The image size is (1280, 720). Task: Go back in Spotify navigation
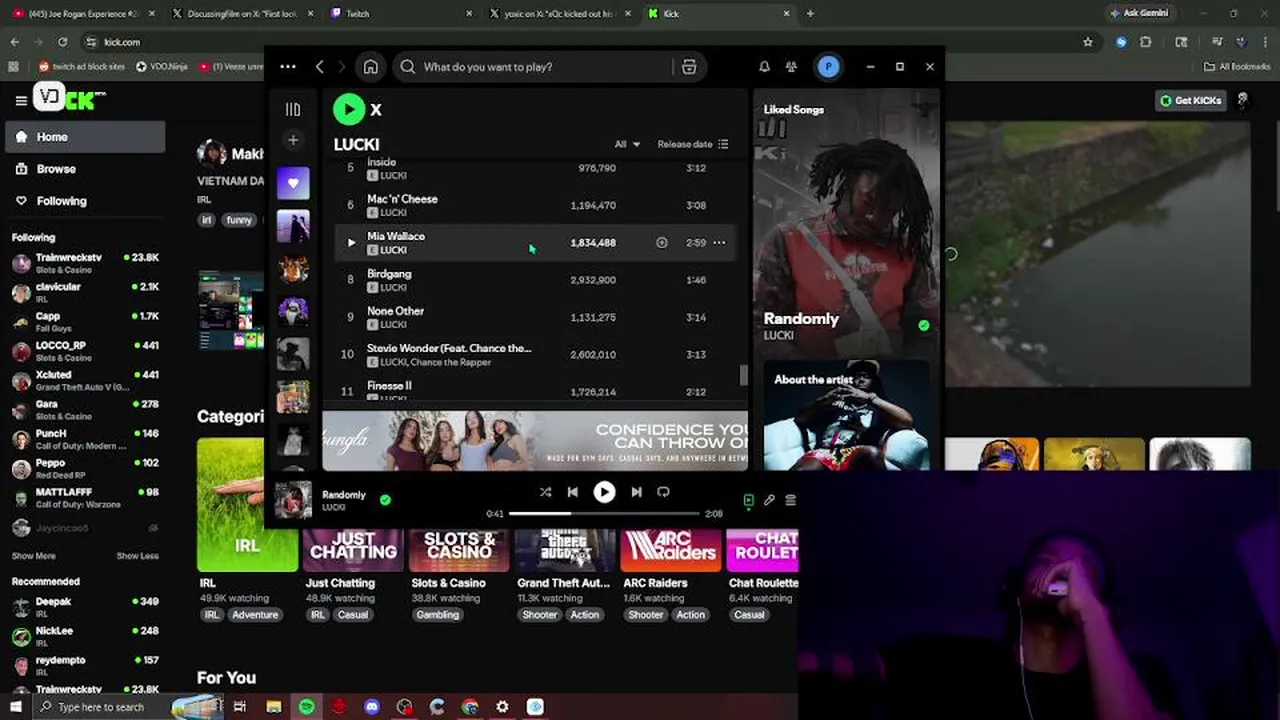click(x=319, y=67)
